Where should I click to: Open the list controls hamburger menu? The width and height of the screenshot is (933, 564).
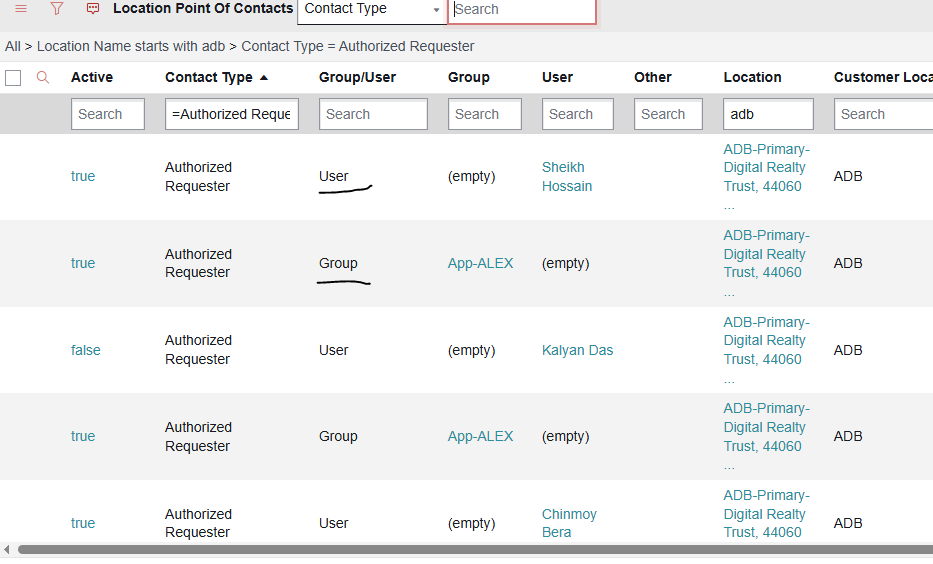[21, 9]
